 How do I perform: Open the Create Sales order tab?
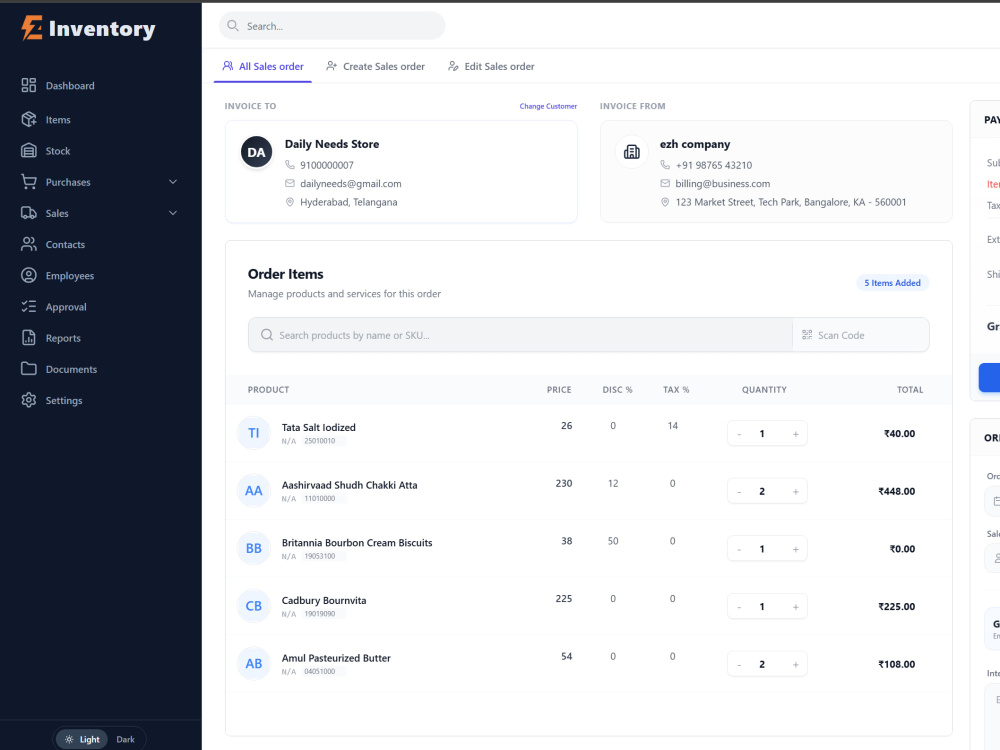click(x=375, y=66)
